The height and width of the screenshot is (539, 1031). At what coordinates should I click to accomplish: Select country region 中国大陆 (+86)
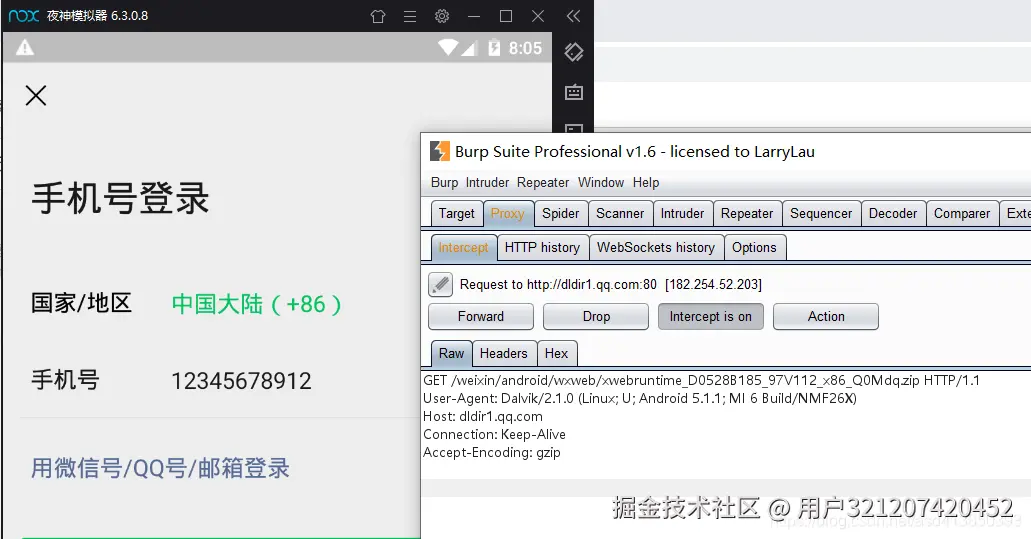[x=256, y=304]
